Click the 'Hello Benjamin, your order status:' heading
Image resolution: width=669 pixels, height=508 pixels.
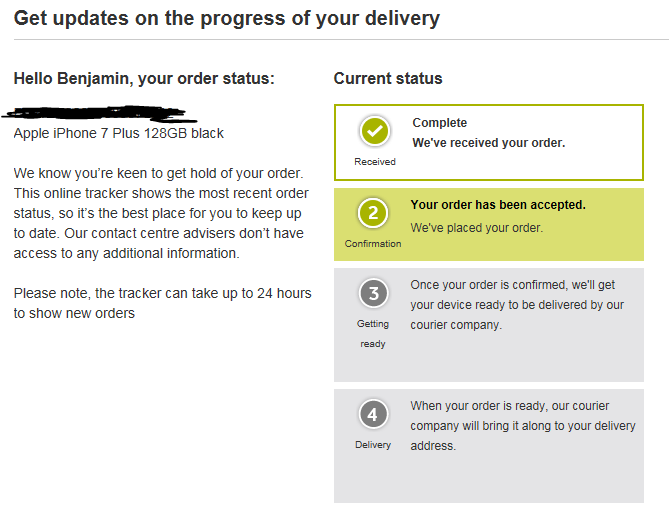pos(143,79)
